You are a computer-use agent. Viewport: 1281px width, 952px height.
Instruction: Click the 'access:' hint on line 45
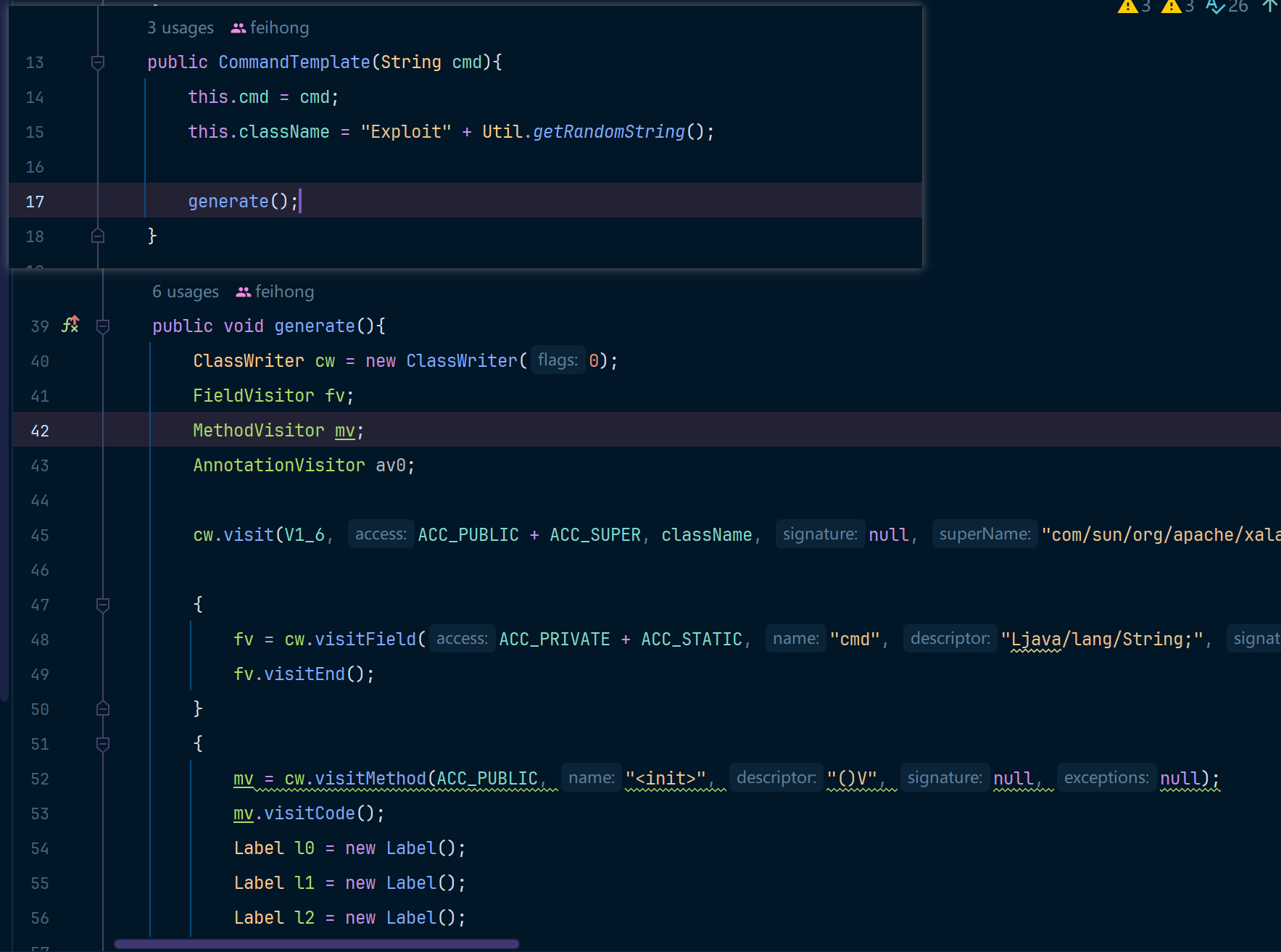tap(381, 534)
